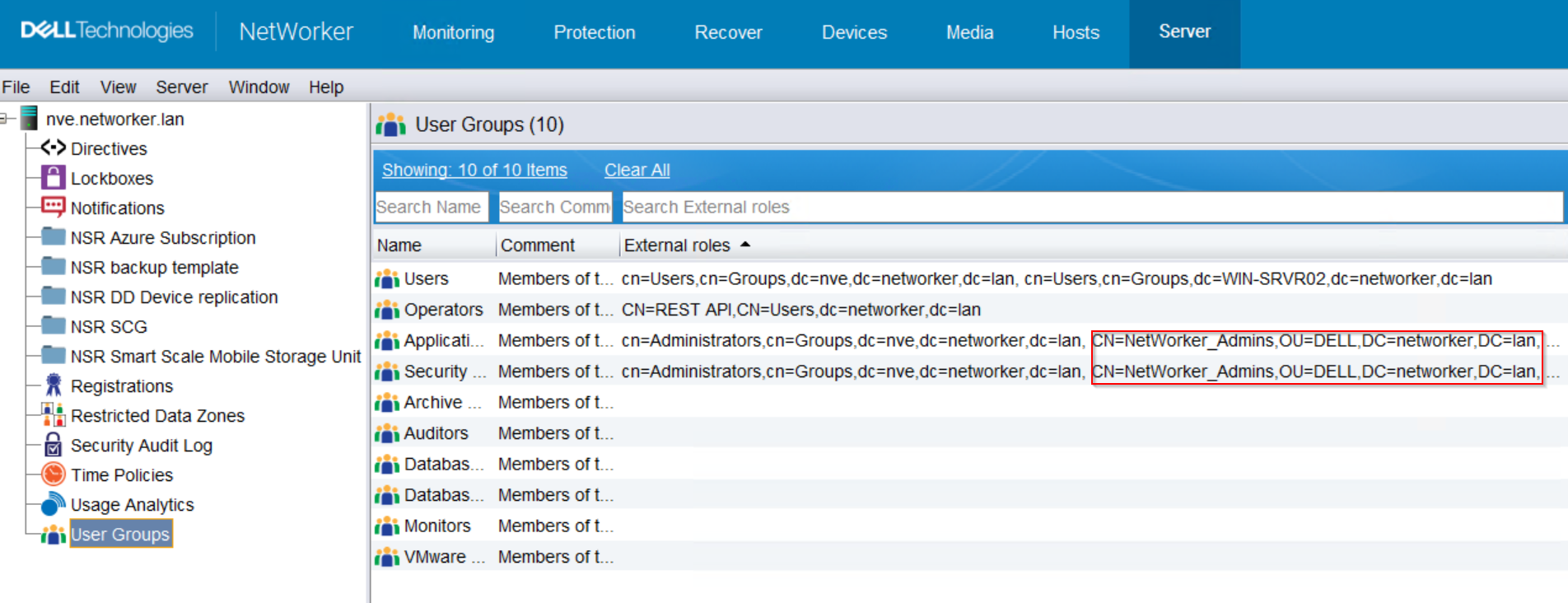
Task: Click the Notifications speech bubble icon
Action: (54, 208)
